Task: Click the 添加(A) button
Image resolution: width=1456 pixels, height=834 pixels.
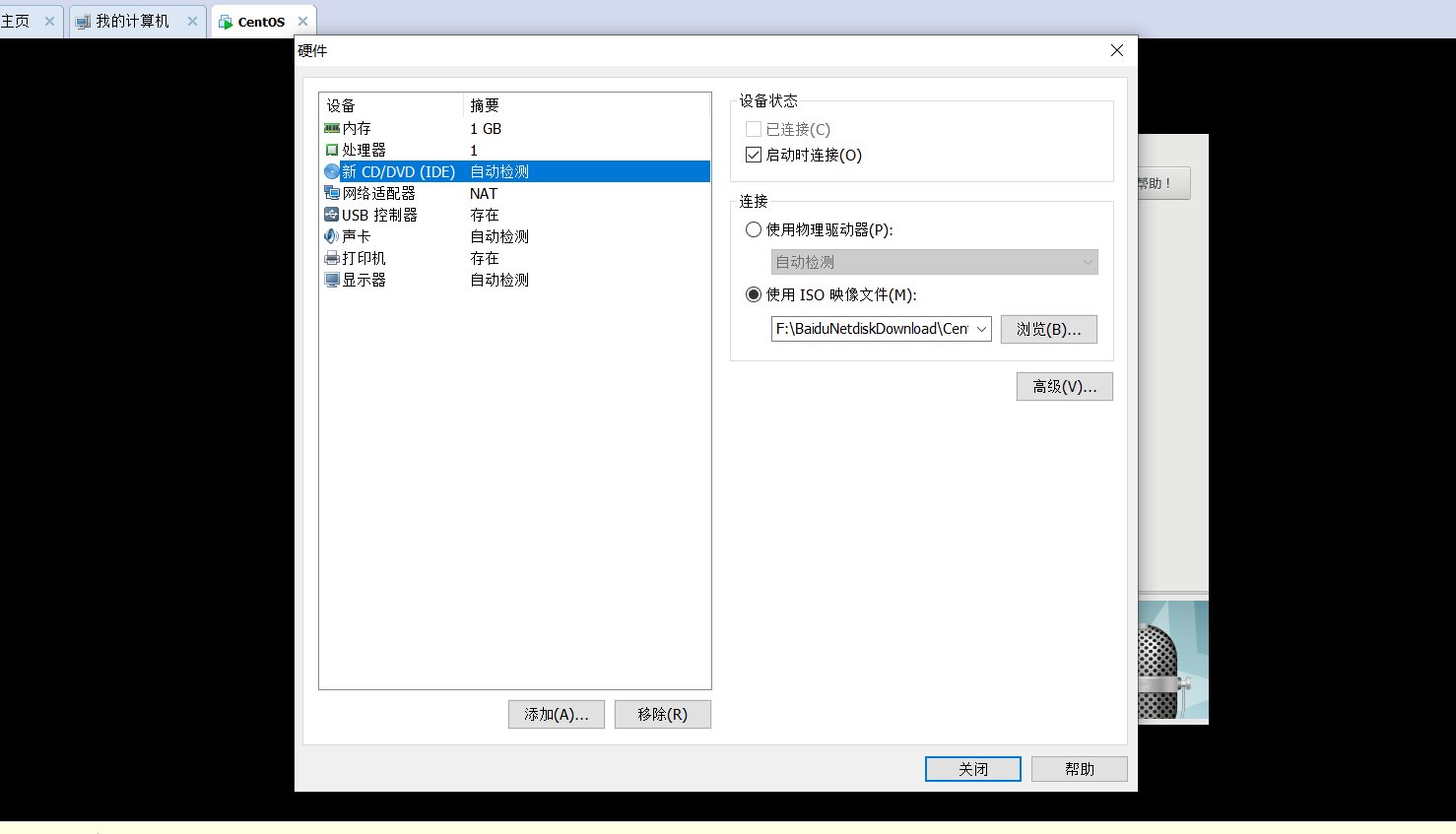Action: (x=556, y=714)
